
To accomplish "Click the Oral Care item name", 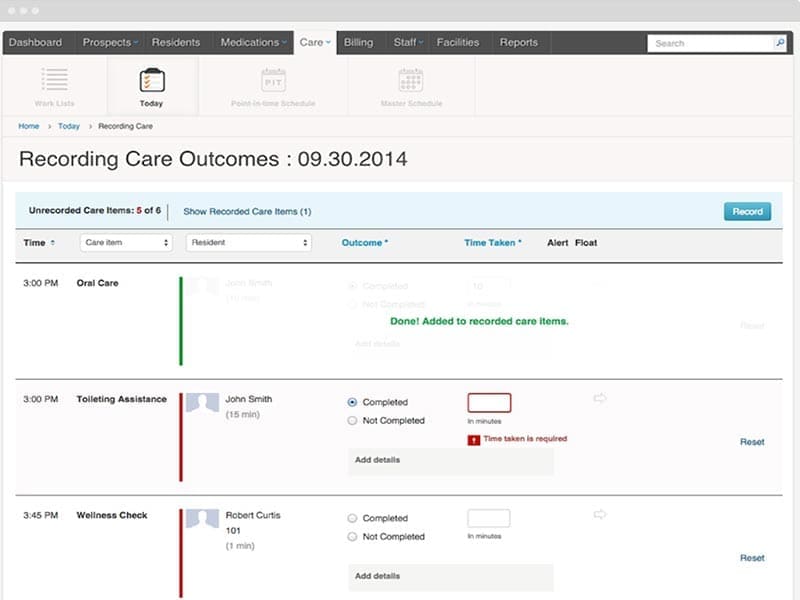I will pyautogui.click(x=97, y=283).
